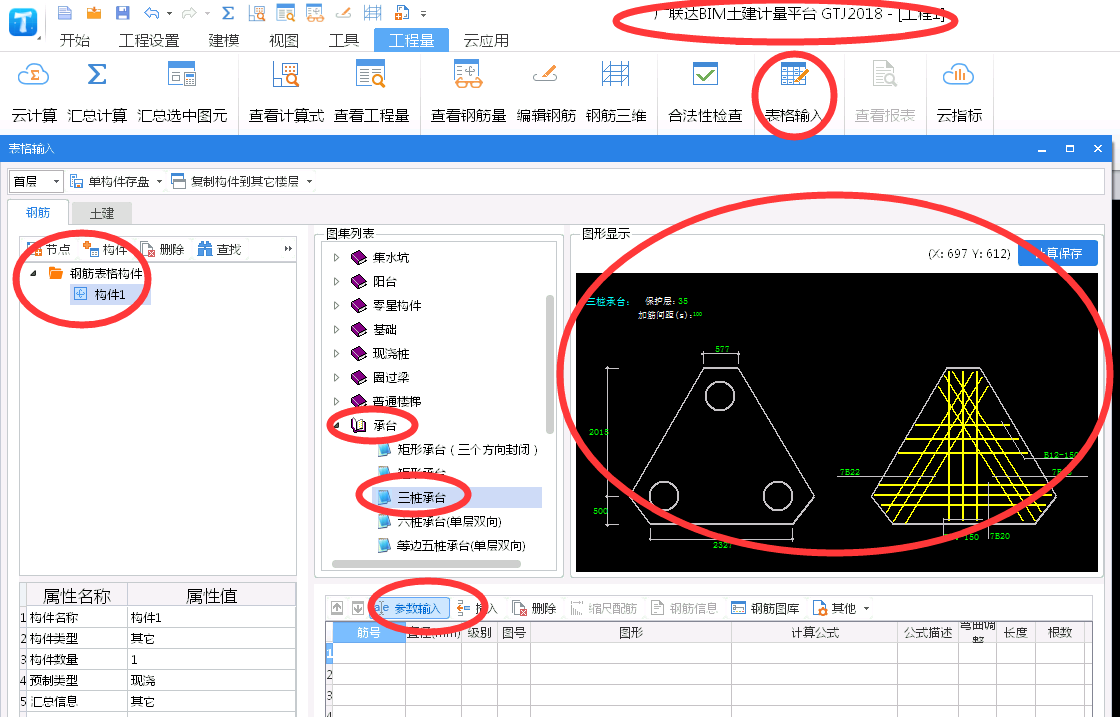Click 删除 in the component tree toolbar
Screen dimensions: 1120x717
[163, 249]
